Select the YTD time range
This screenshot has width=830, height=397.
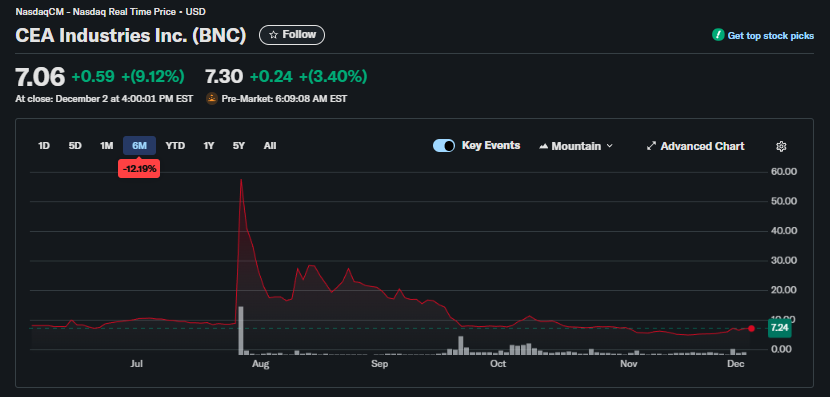[175, 146]
